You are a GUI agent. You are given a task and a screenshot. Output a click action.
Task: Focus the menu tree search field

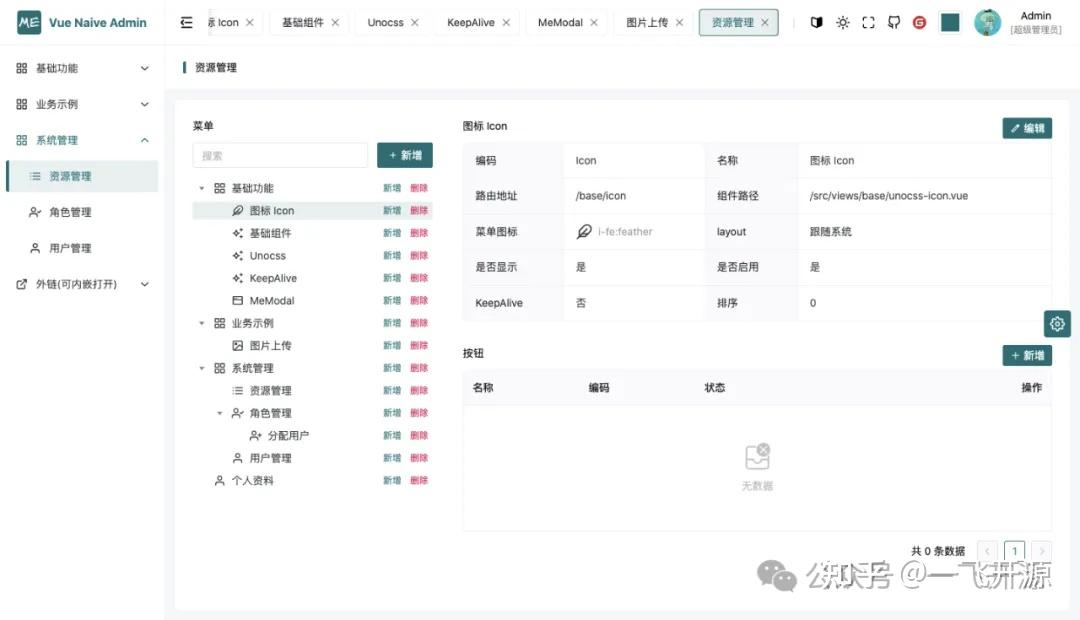point(280,156)
